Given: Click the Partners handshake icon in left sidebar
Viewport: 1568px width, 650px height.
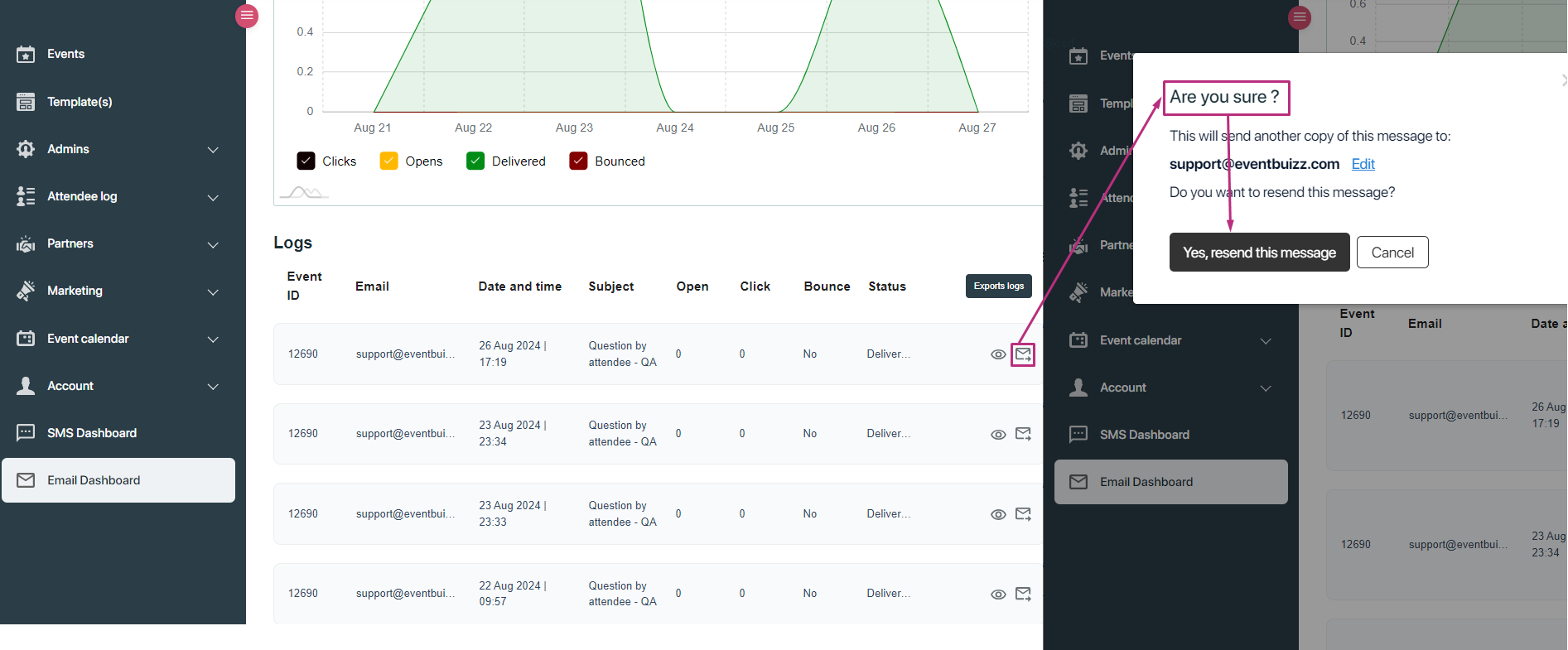Looking at the screenshot, I should [26, 244].
